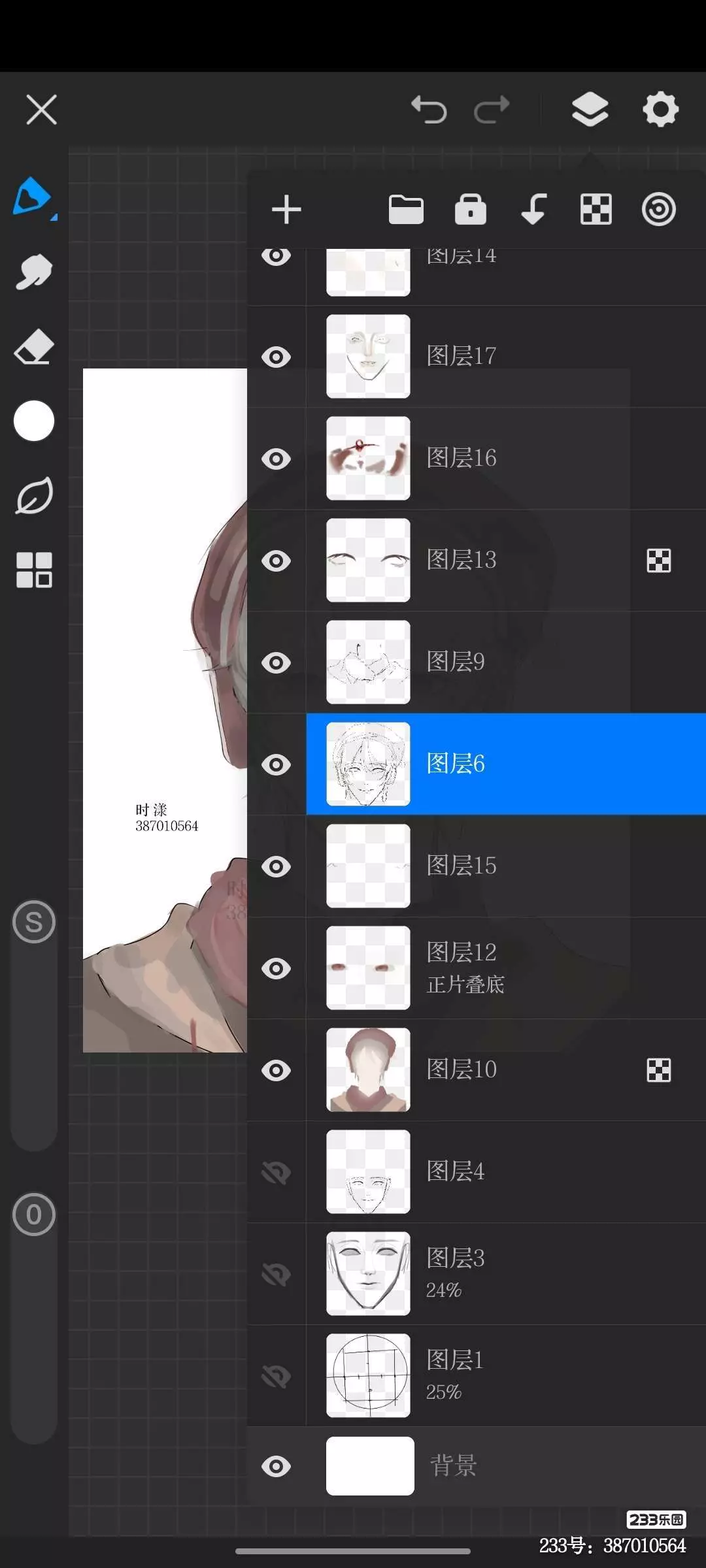This screenshot has width=706, height=1568.
Task: Select the pen brush tool
Action: pos(33,196)
